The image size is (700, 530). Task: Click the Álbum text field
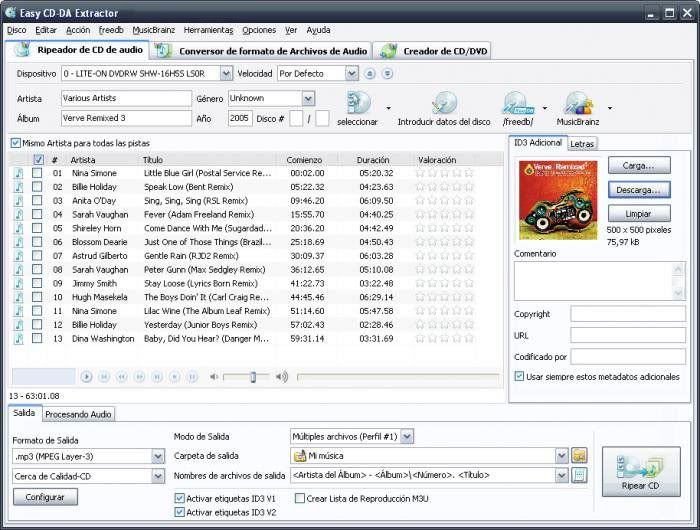[x=126, y=118]
